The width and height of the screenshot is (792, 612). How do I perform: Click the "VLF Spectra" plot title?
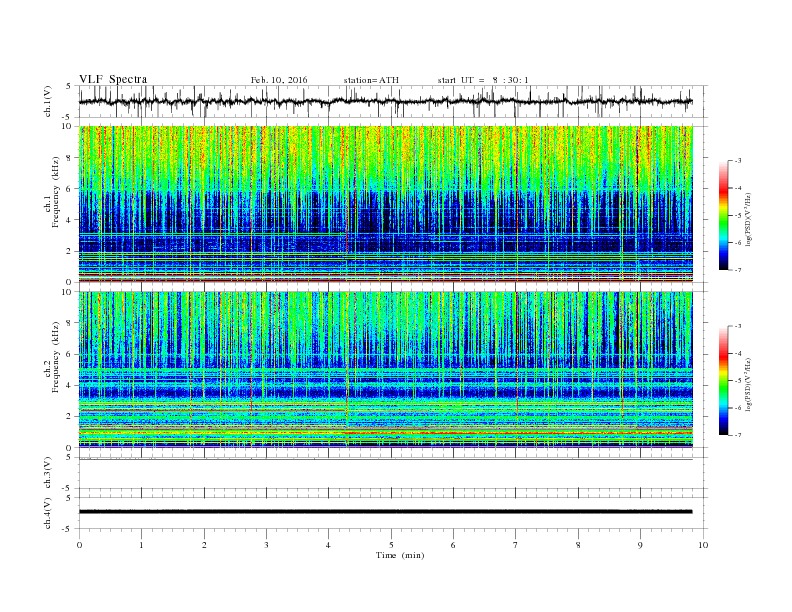tap(113, 79)
